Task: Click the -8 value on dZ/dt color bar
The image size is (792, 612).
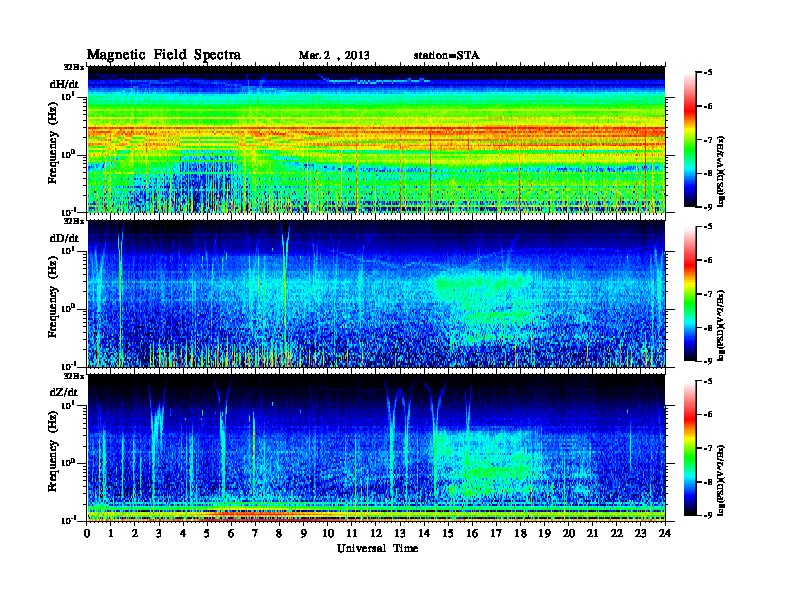Action: pyautogui.click(x=709, y=482)
